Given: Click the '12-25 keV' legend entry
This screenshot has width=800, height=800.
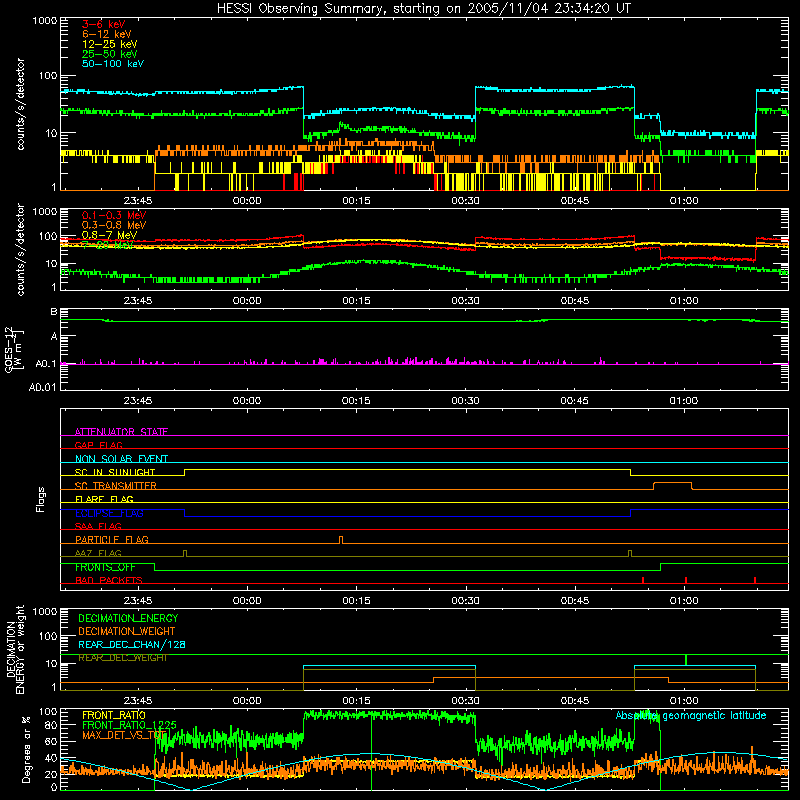Looking at the screenshot, I should pos(109,44).
